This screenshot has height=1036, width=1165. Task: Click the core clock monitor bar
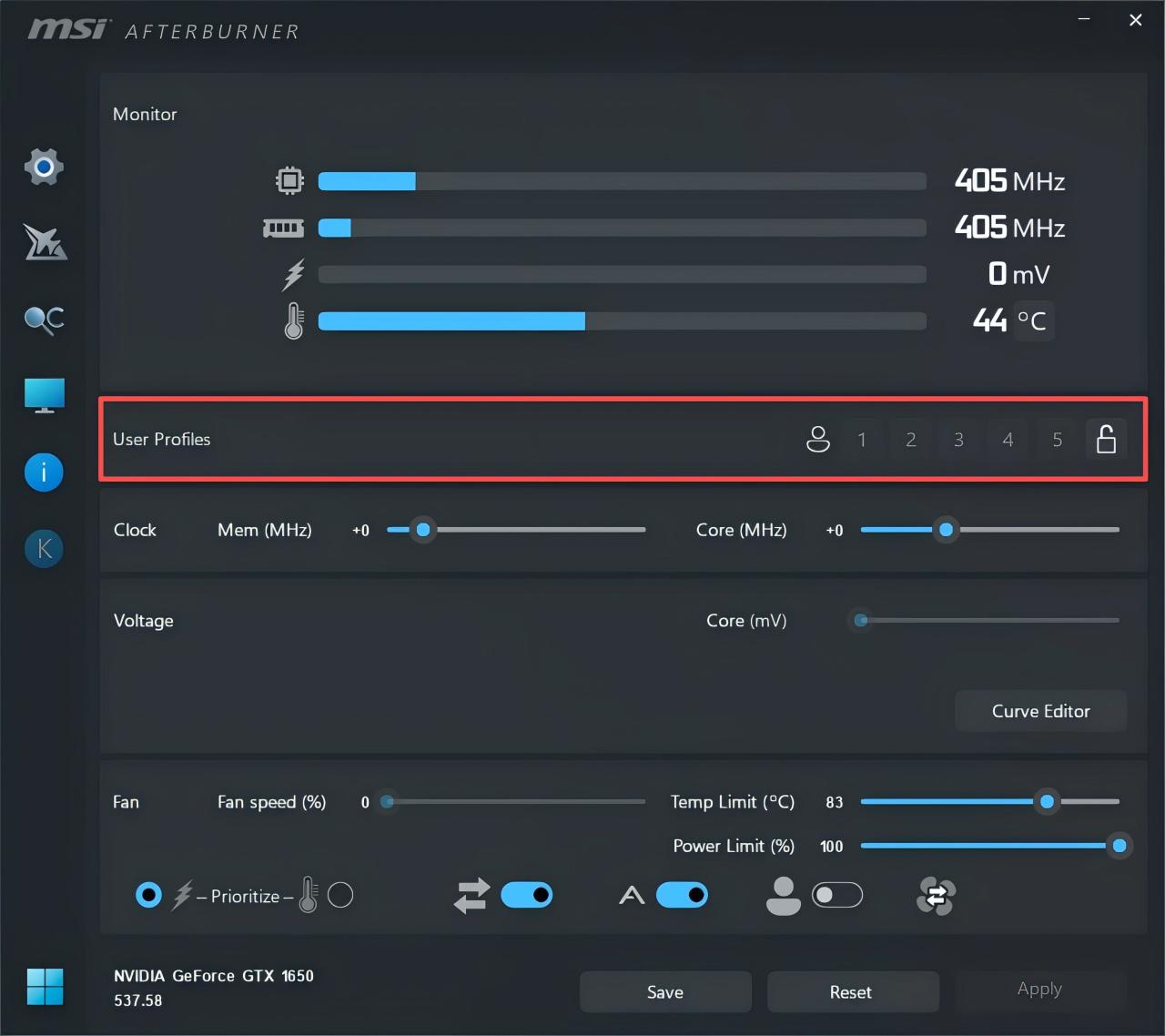(x=623, y=181)
